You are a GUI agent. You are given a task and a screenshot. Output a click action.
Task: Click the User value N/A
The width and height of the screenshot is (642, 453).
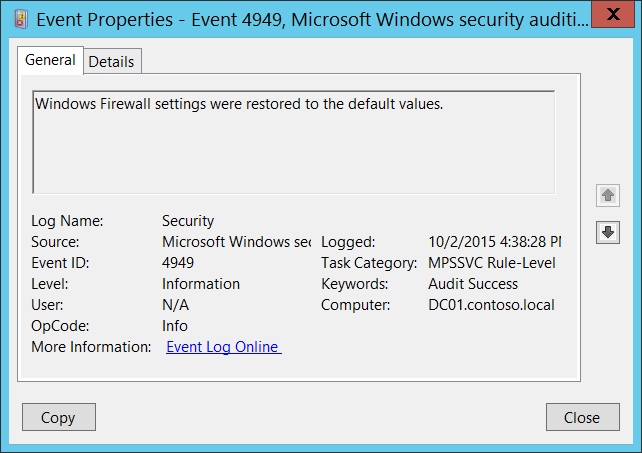click(x=175, y=304)
